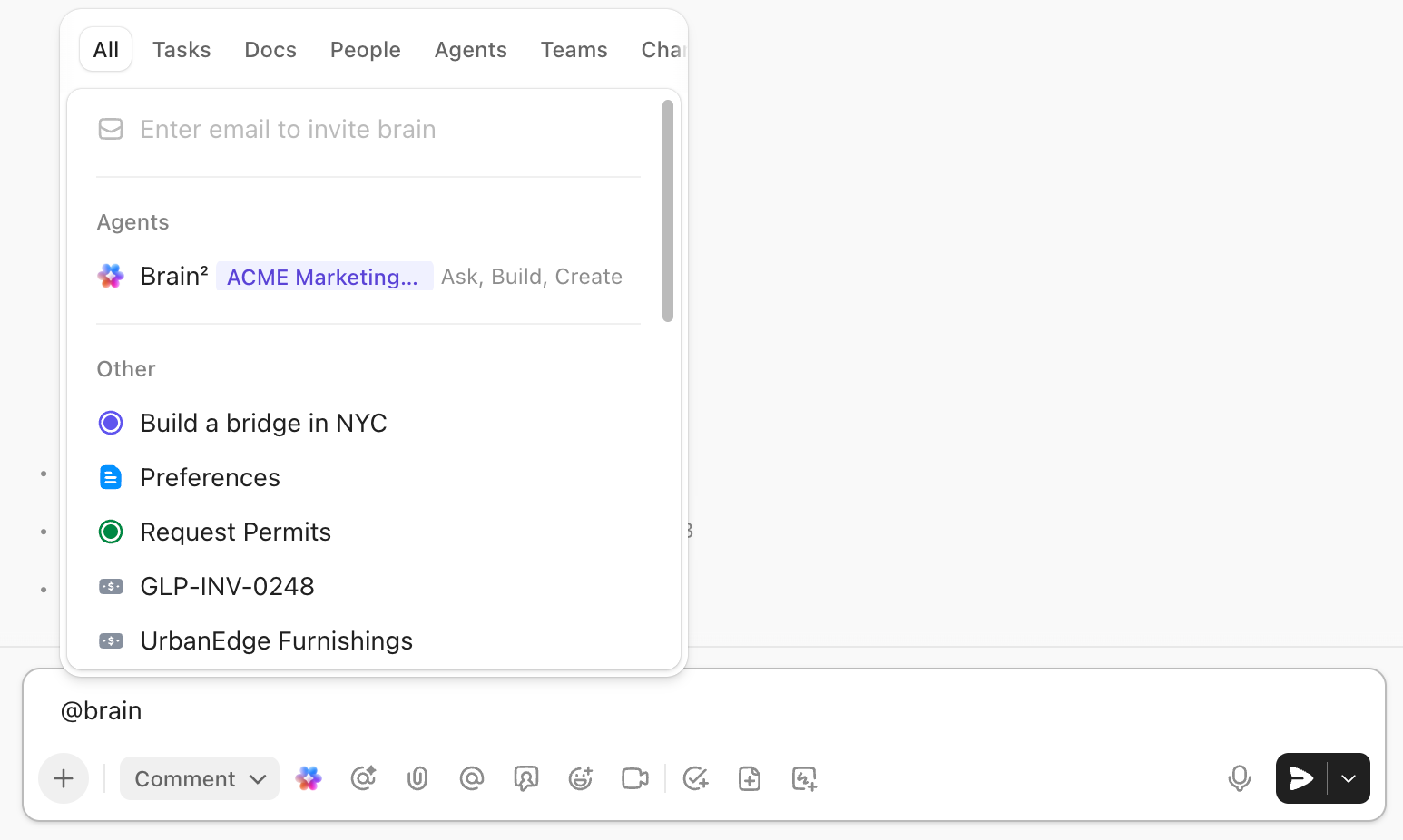Click the green status icon for Request Permits

click(111, 532)
